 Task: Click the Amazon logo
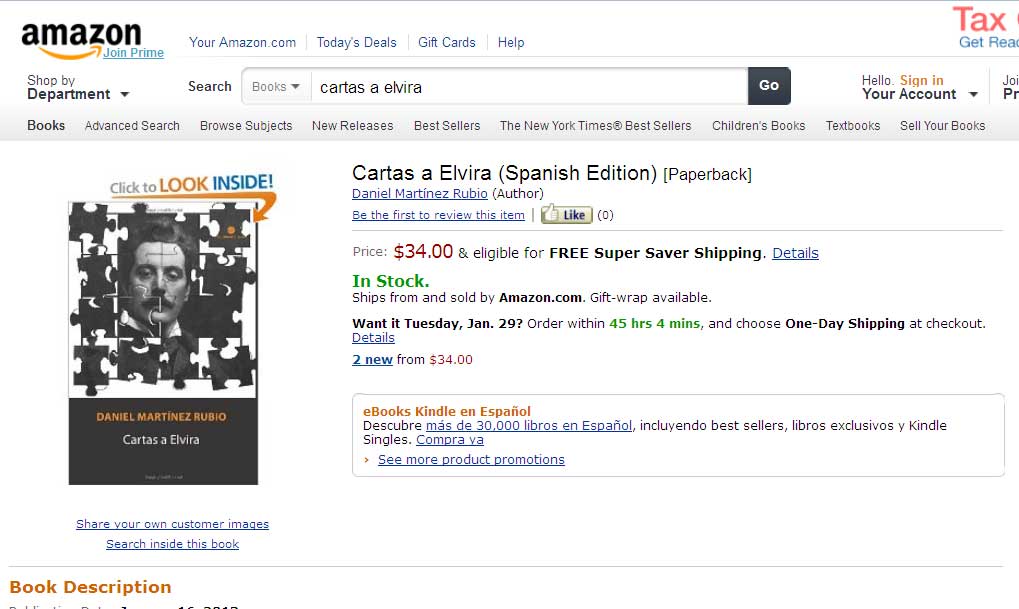(x=80, y=40)
